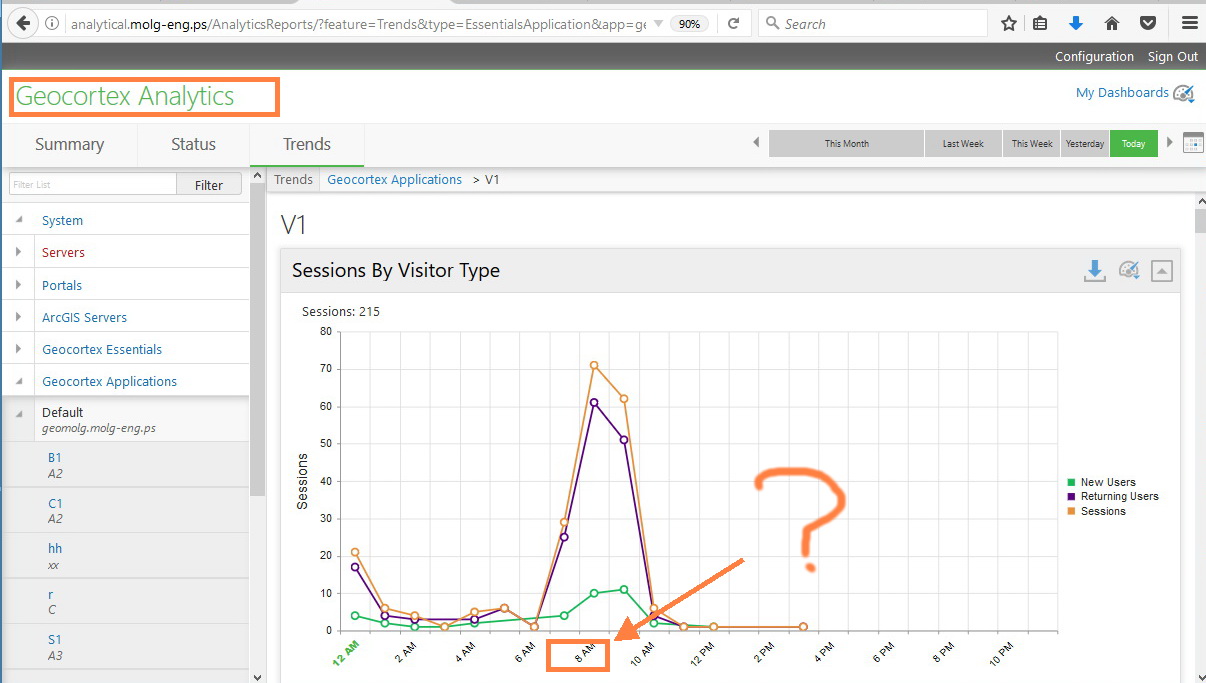The width and height of the screenshot is (1206, 683).
Task: Expand the Geocortex Essentials tree node
Action: point(19,349)
